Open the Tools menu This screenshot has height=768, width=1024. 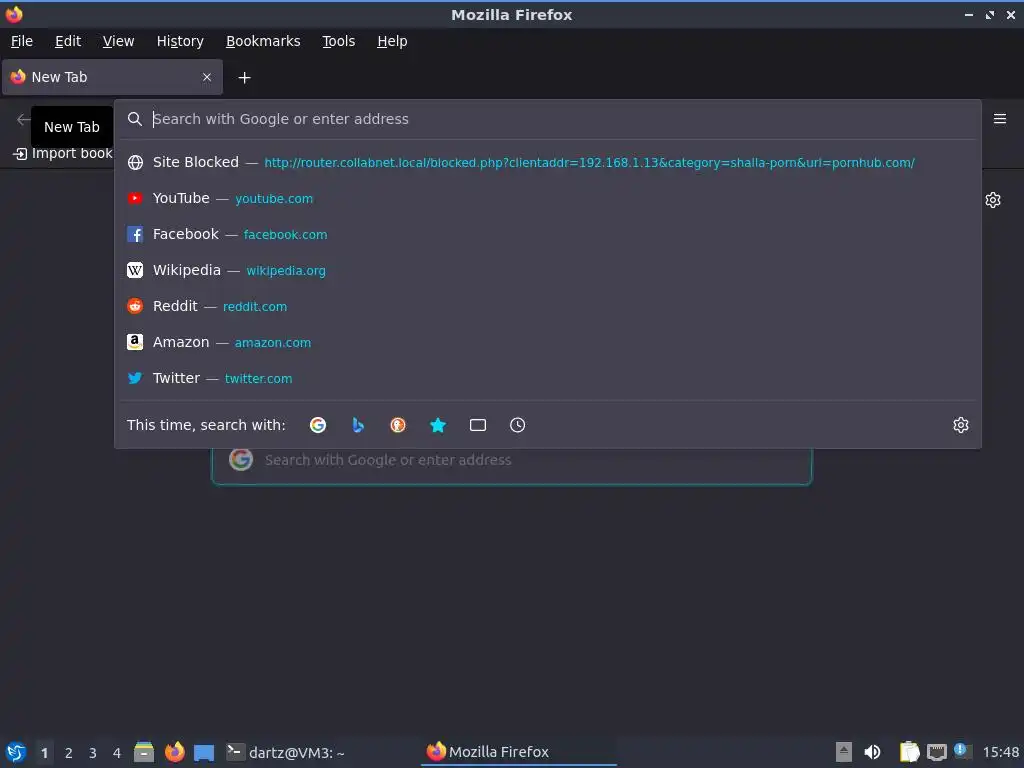click(338, 41)
